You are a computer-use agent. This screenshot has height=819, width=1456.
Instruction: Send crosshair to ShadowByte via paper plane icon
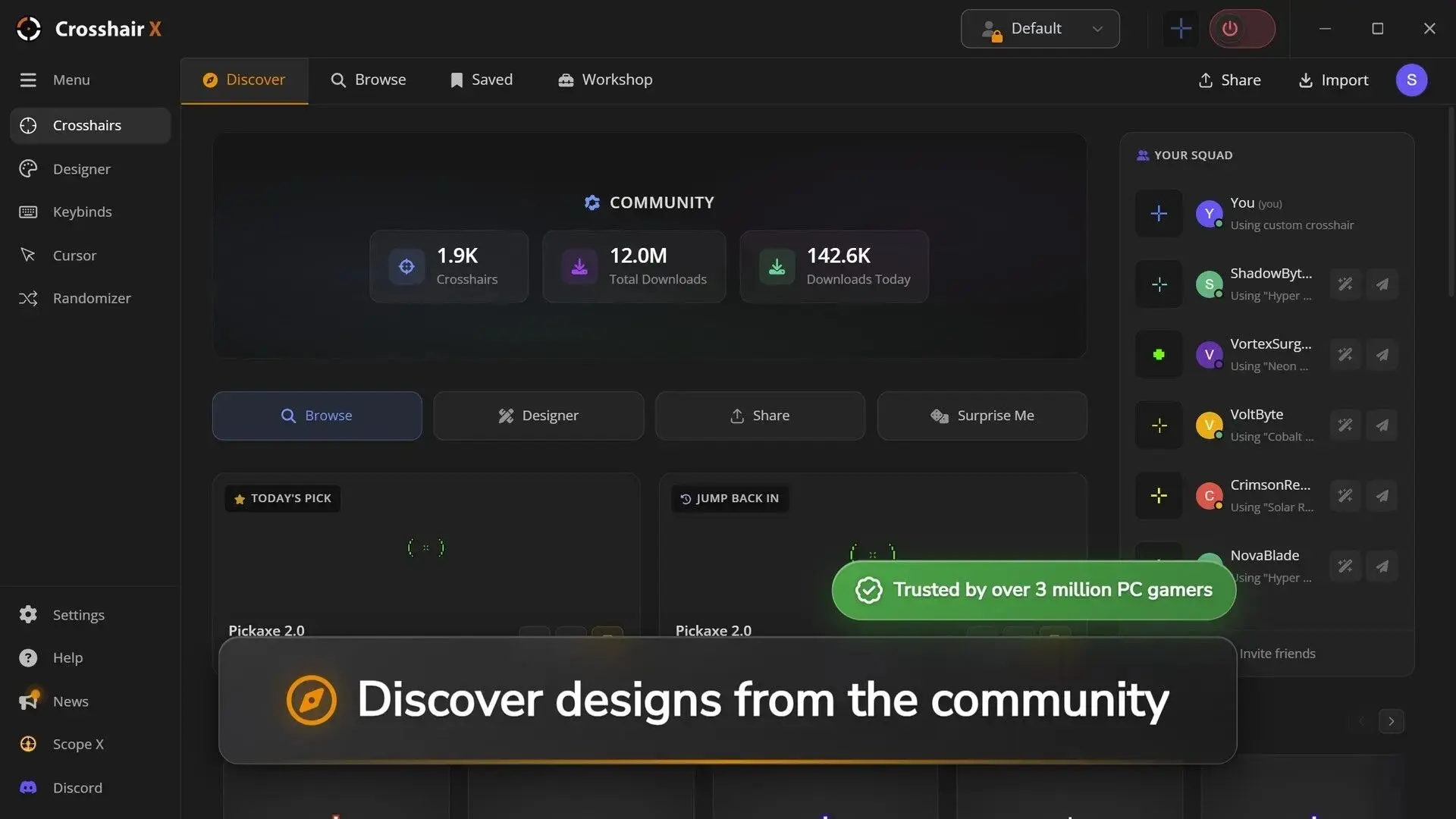click(1382, 284)
